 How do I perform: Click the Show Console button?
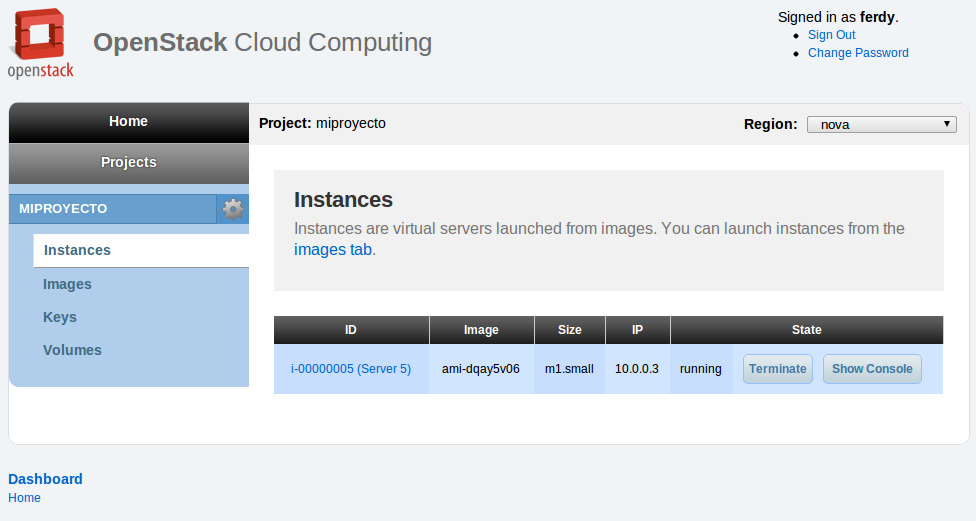872,369
